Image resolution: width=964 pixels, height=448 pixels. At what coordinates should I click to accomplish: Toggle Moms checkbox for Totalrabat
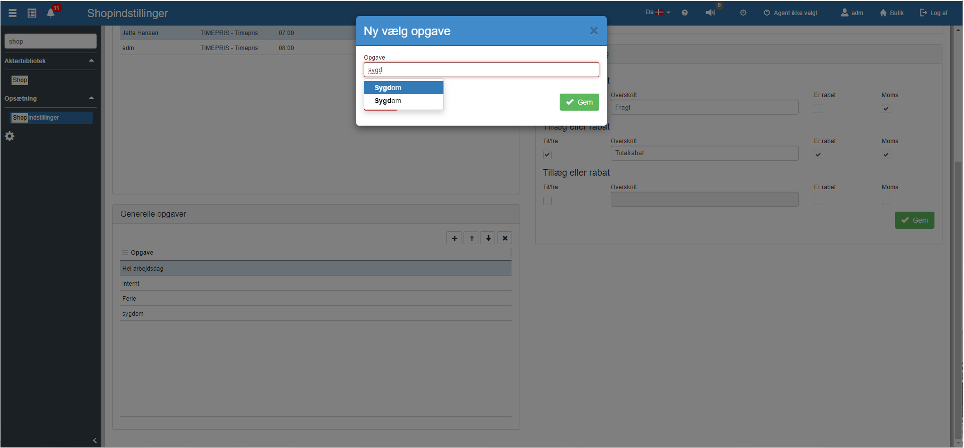tap(886, 155)
